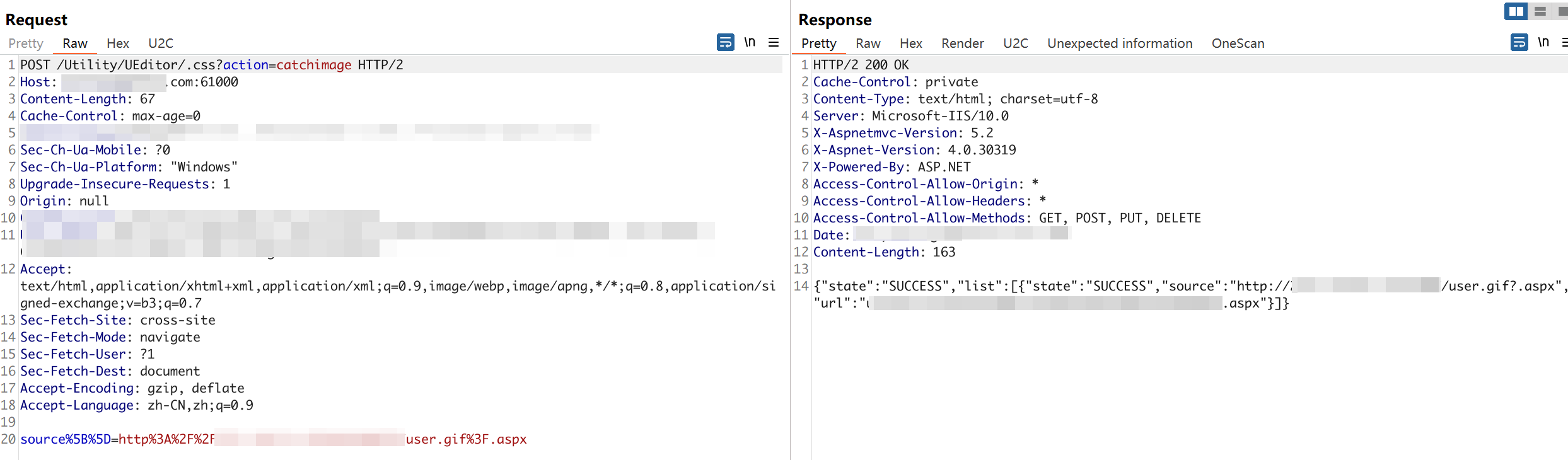Switch to Response Hex tab
This screenshot has height=460, width=1568.
[911, 43]
